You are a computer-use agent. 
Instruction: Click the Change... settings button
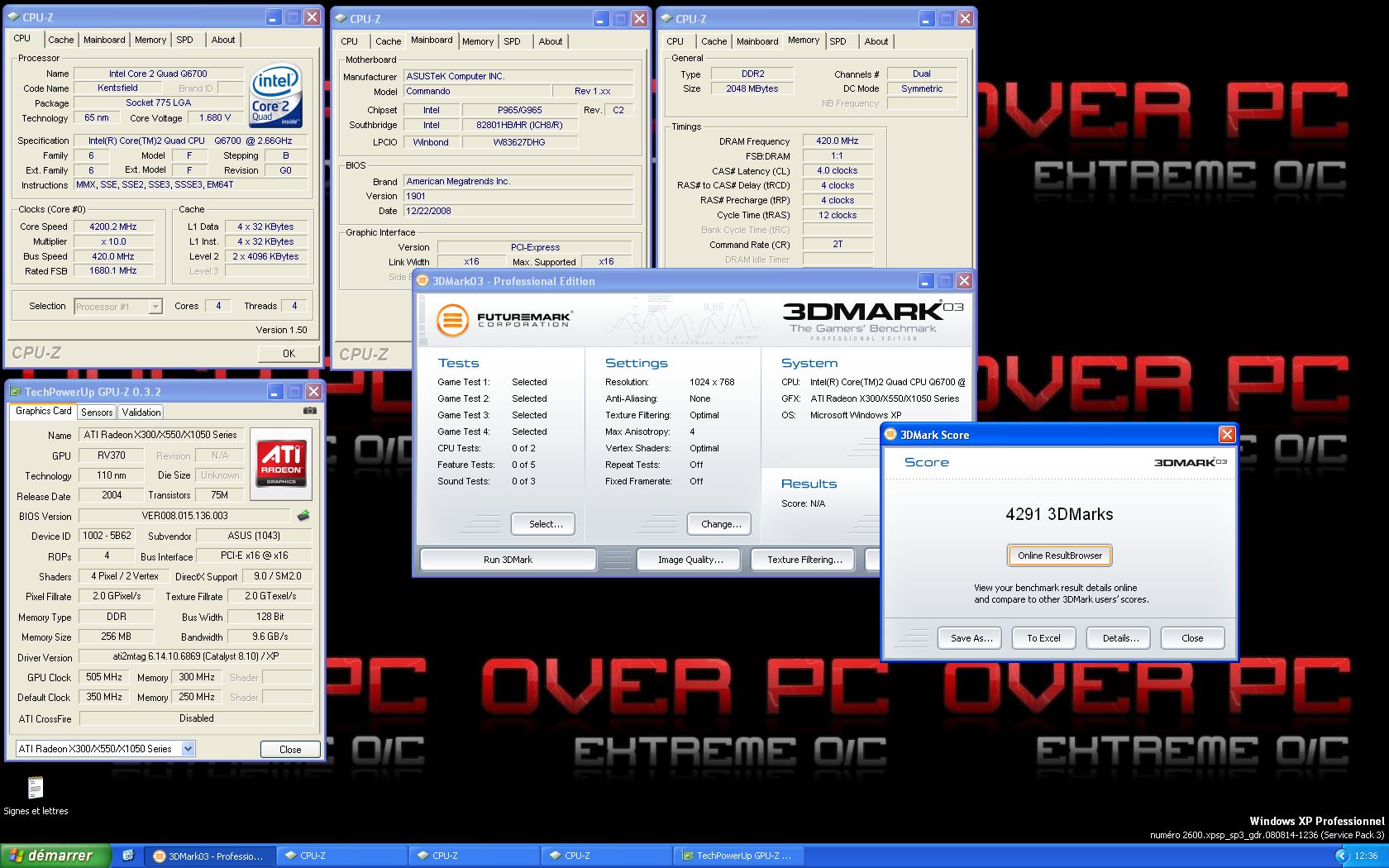click(x=721, y=524)
